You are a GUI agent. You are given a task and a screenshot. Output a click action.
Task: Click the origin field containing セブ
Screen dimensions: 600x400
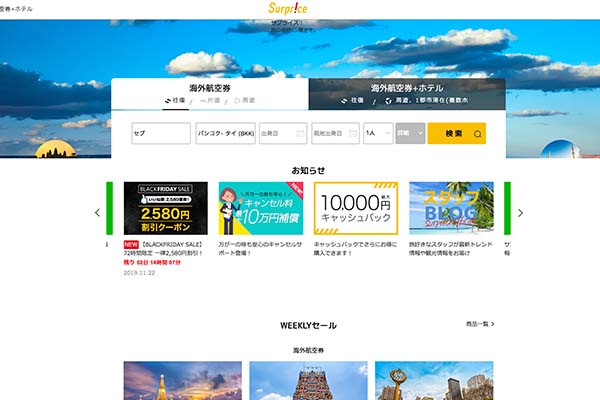(x=160, y=133)
